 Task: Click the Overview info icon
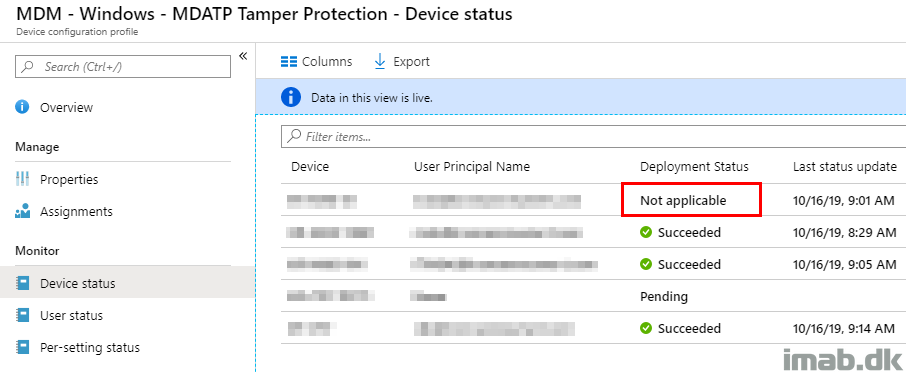(22, 107)
